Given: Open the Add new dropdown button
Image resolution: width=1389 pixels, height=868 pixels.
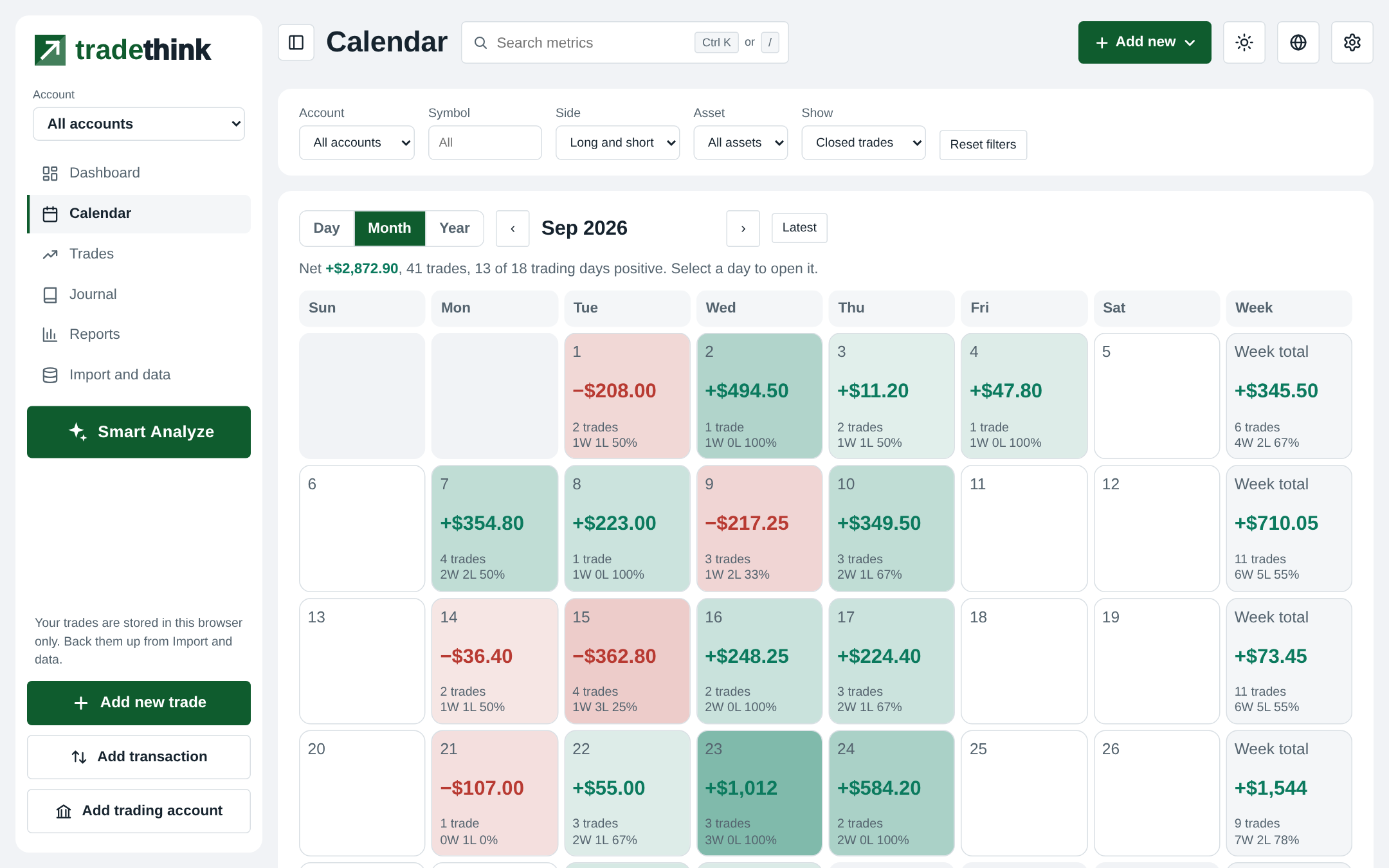Looking at the screenshot, I should coord(1145,42).
